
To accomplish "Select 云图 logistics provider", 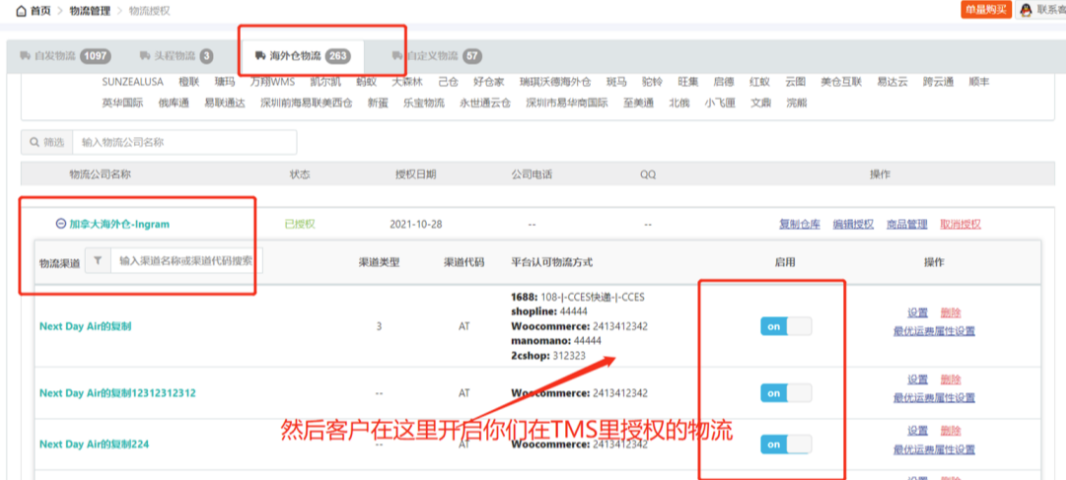I will click(795, 82).
